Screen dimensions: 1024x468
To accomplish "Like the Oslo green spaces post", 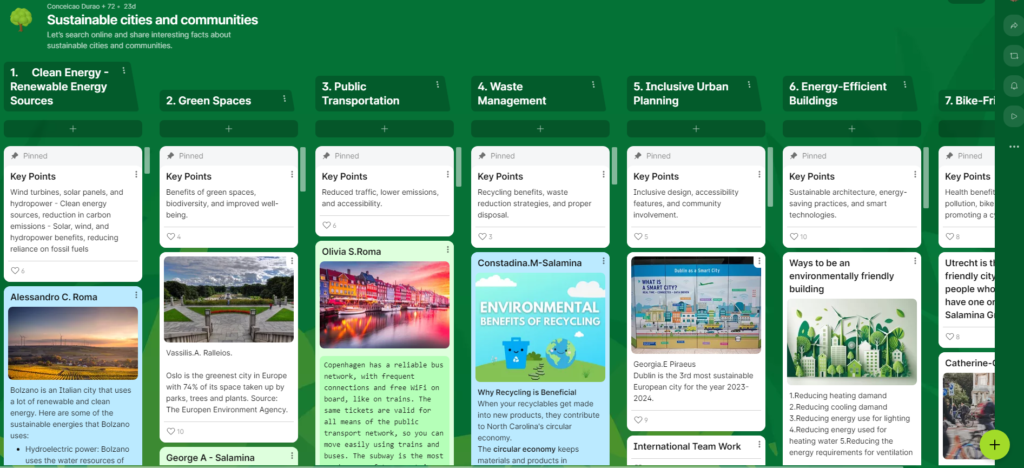I will (172, 431).
